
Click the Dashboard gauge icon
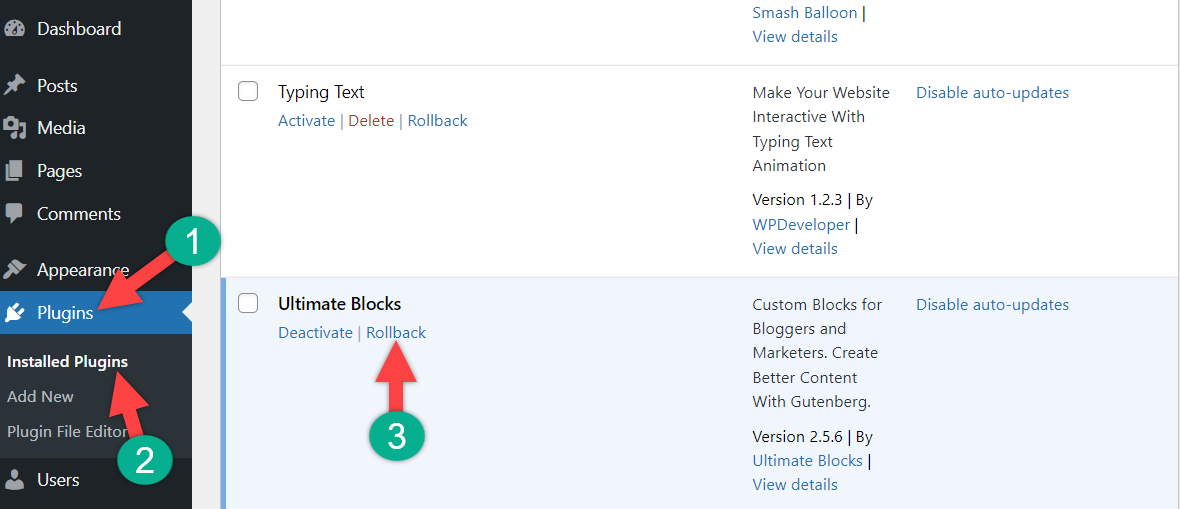(14, 29)
